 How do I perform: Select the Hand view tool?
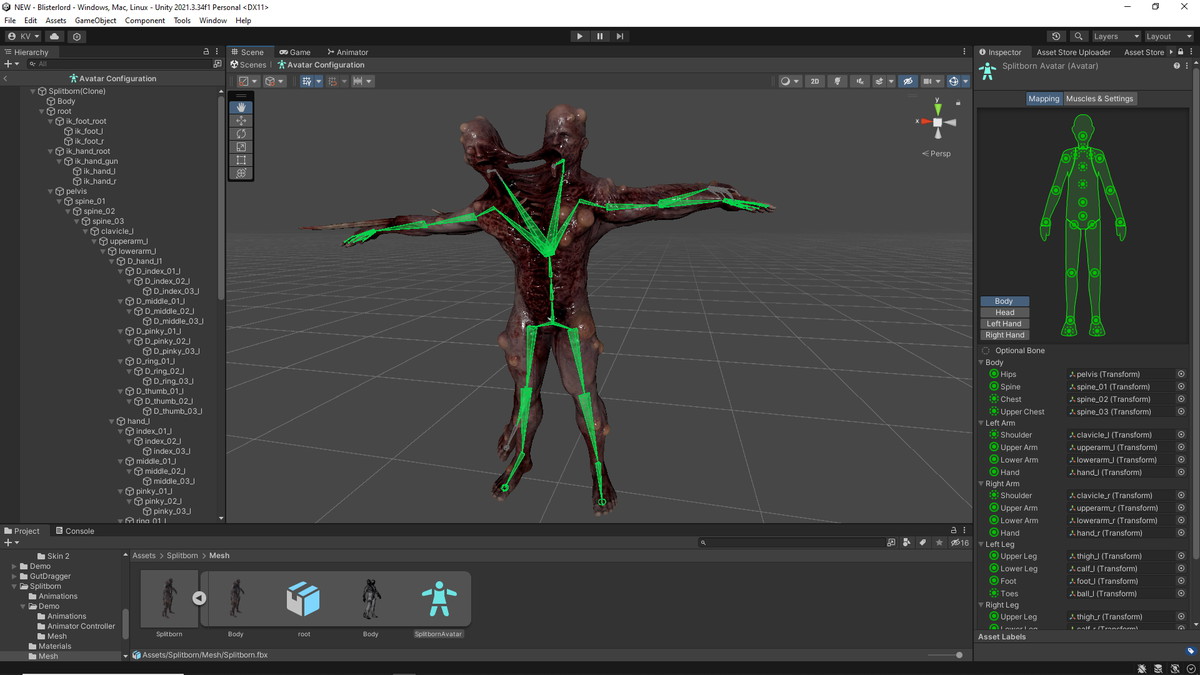click(241, 107)
